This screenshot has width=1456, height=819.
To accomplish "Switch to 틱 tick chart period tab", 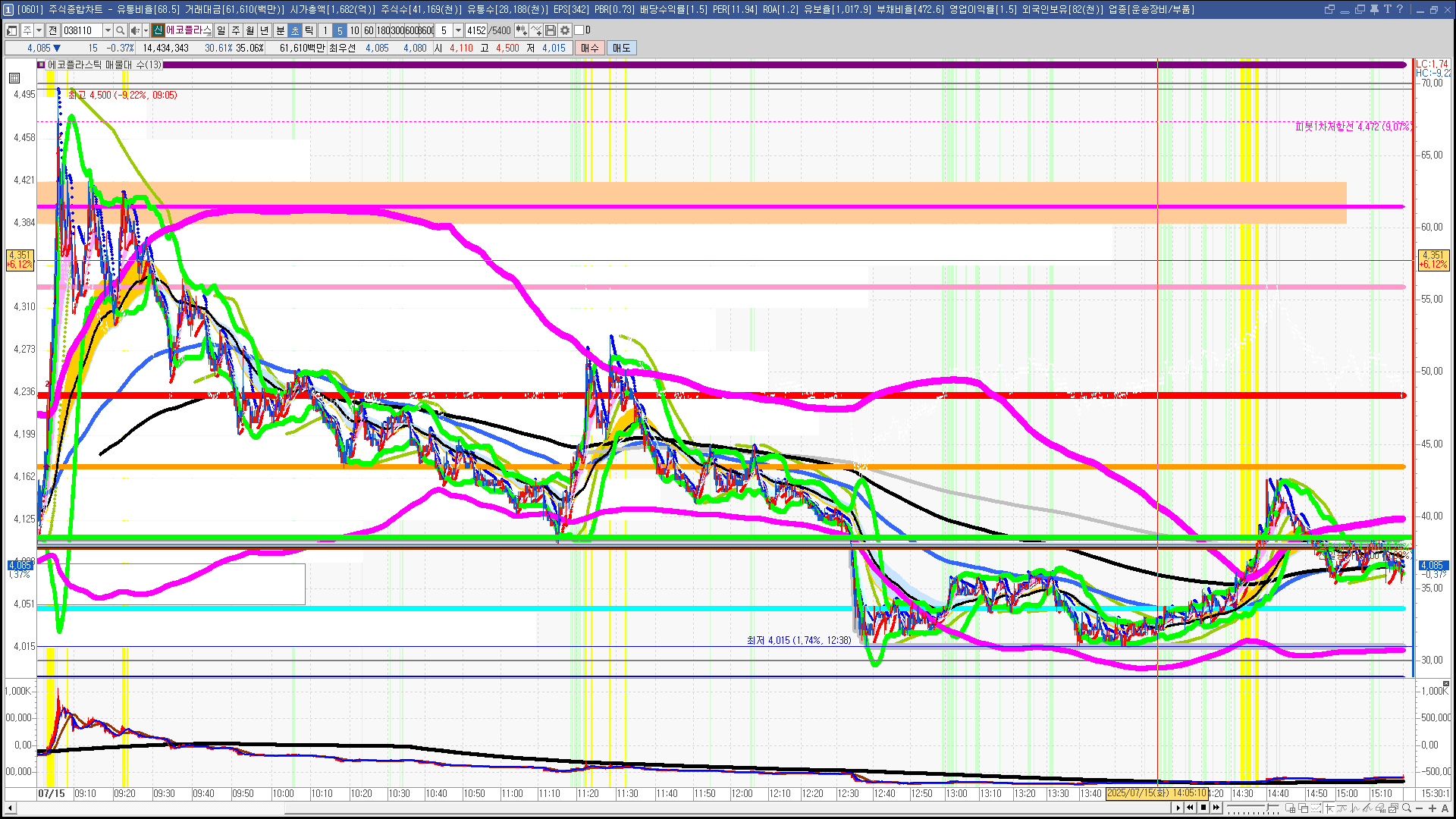I will [x=309, y=30].
